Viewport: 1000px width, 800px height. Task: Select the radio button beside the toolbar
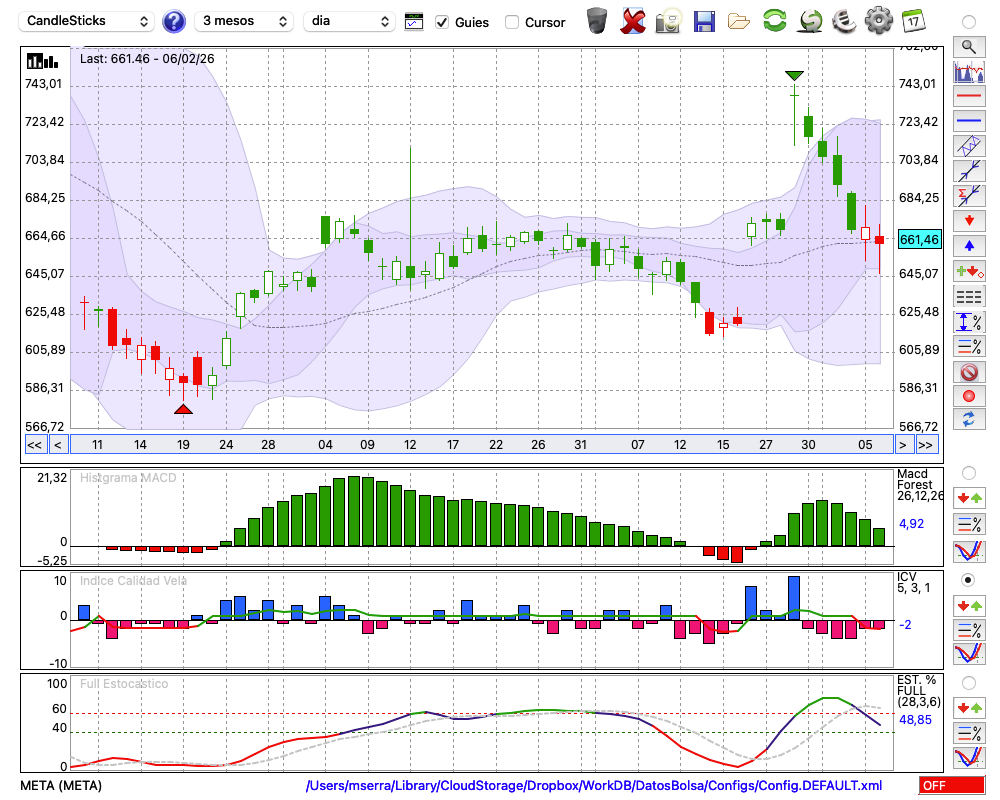click(969, 22)
